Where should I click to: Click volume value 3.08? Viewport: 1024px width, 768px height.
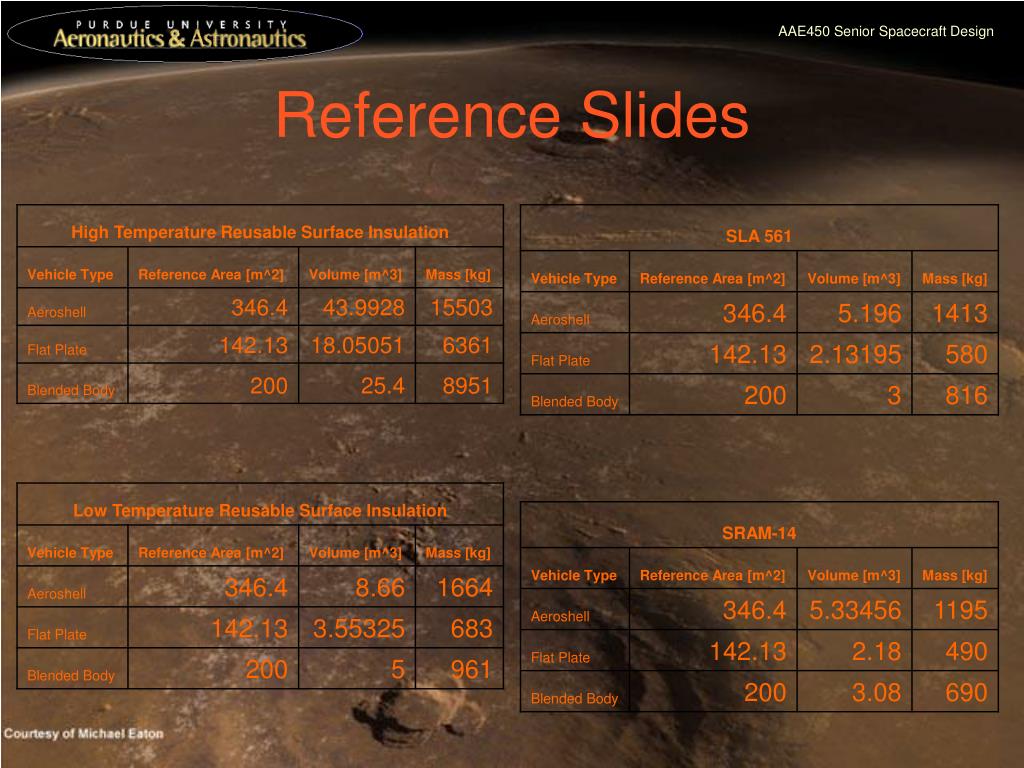876,693
